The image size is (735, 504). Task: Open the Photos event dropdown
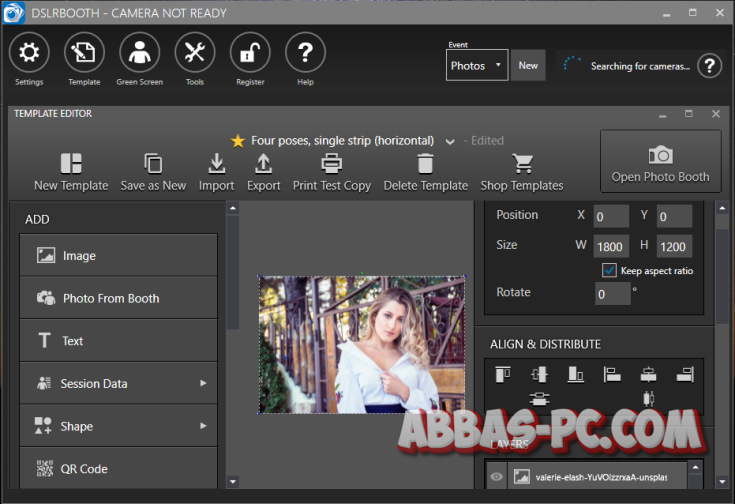click(476, 66)
